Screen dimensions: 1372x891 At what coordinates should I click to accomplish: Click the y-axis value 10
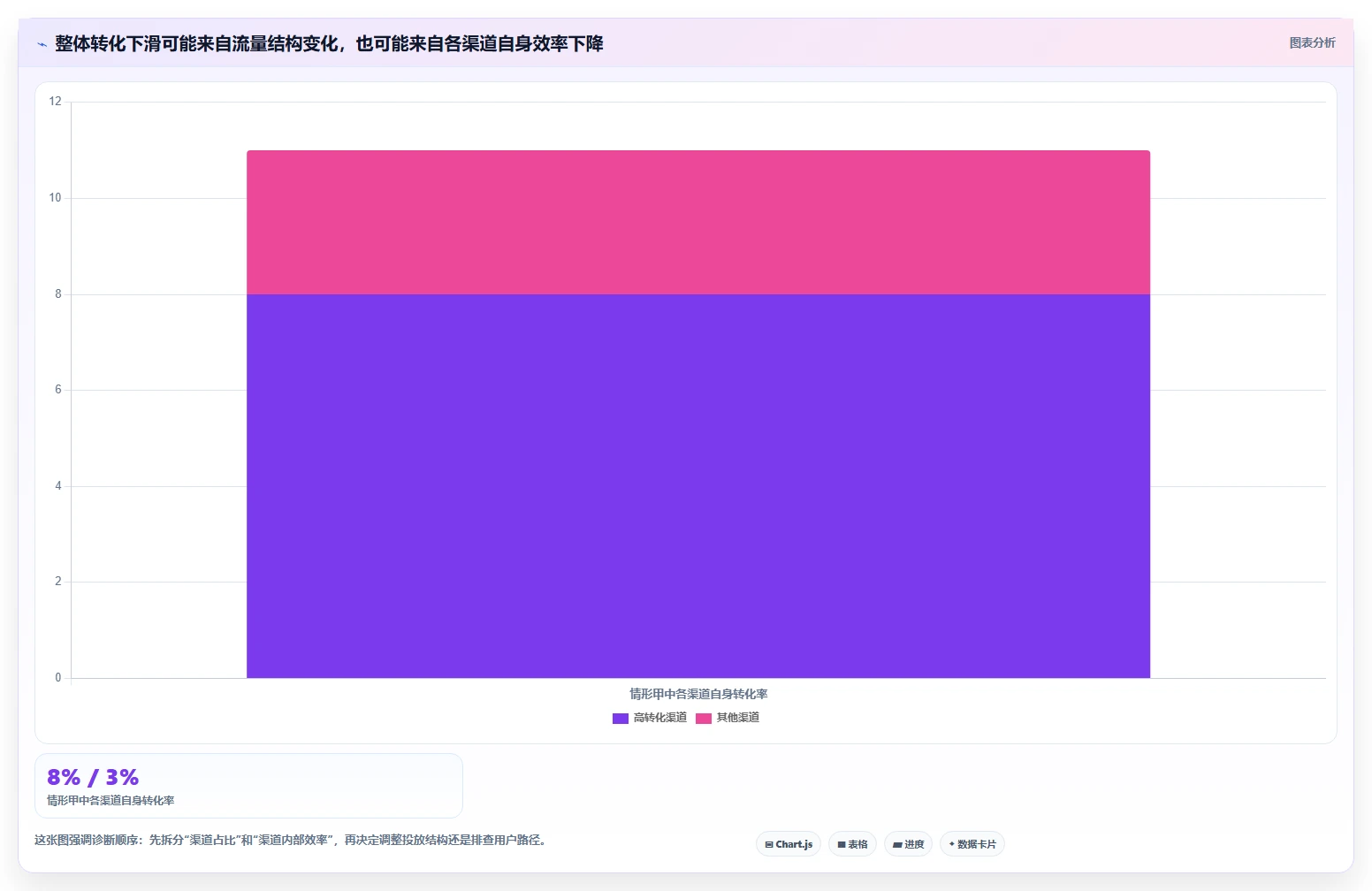56,198
